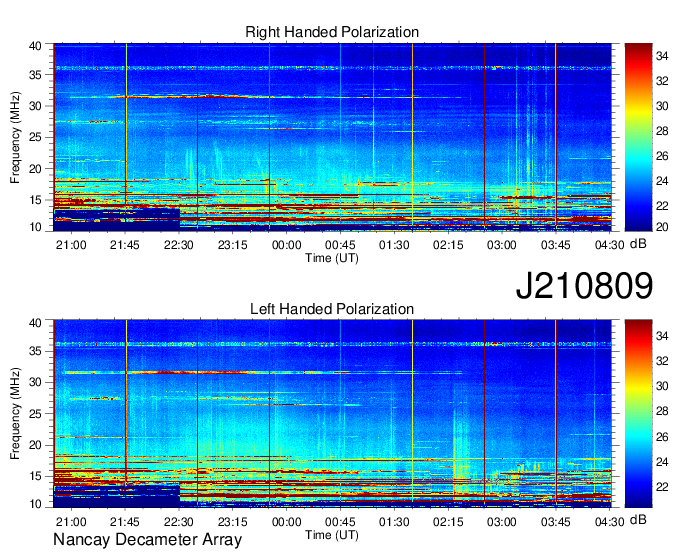
Task: Click the color scale bar beside Left Handed plot
Action: tap(638, 413)
